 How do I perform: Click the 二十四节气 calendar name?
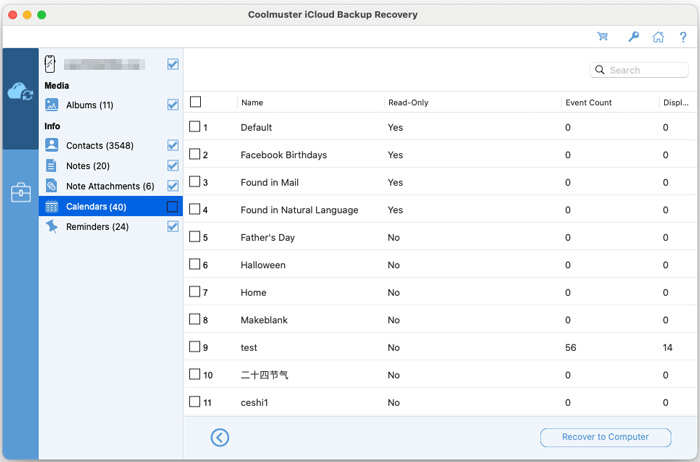[264, 375]
